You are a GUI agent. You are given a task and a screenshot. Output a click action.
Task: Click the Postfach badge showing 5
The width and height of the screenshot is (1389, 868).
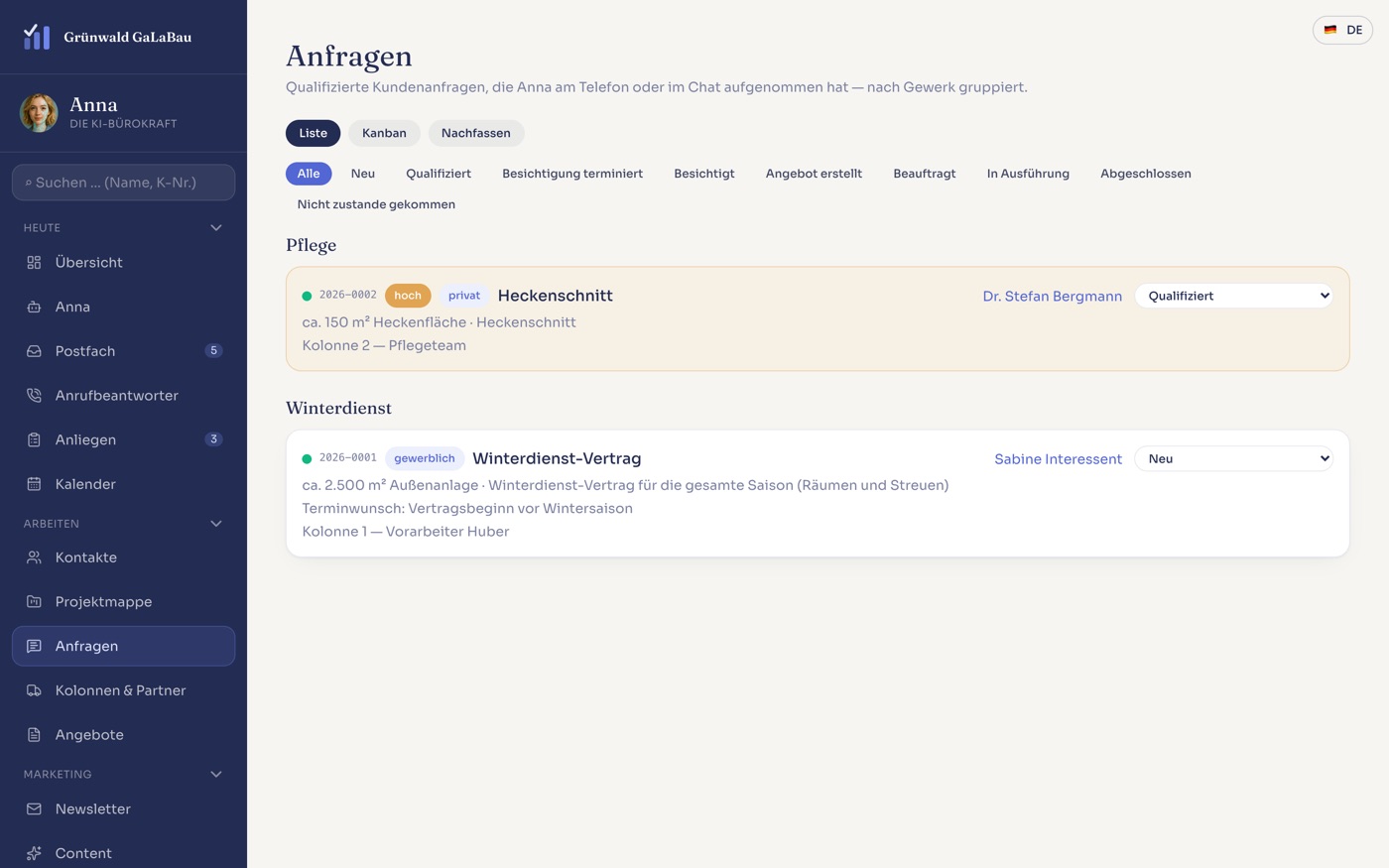point(213,351)
